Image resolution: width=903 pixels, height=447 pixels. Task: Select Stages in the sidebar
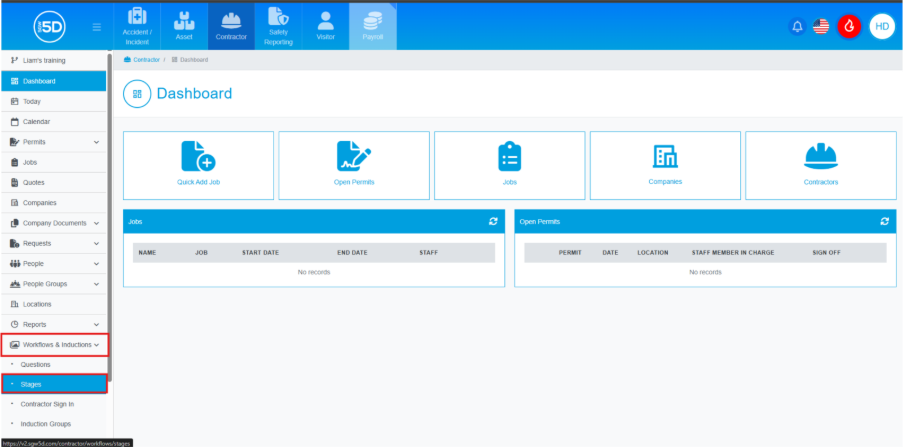(x=54, y=384)
